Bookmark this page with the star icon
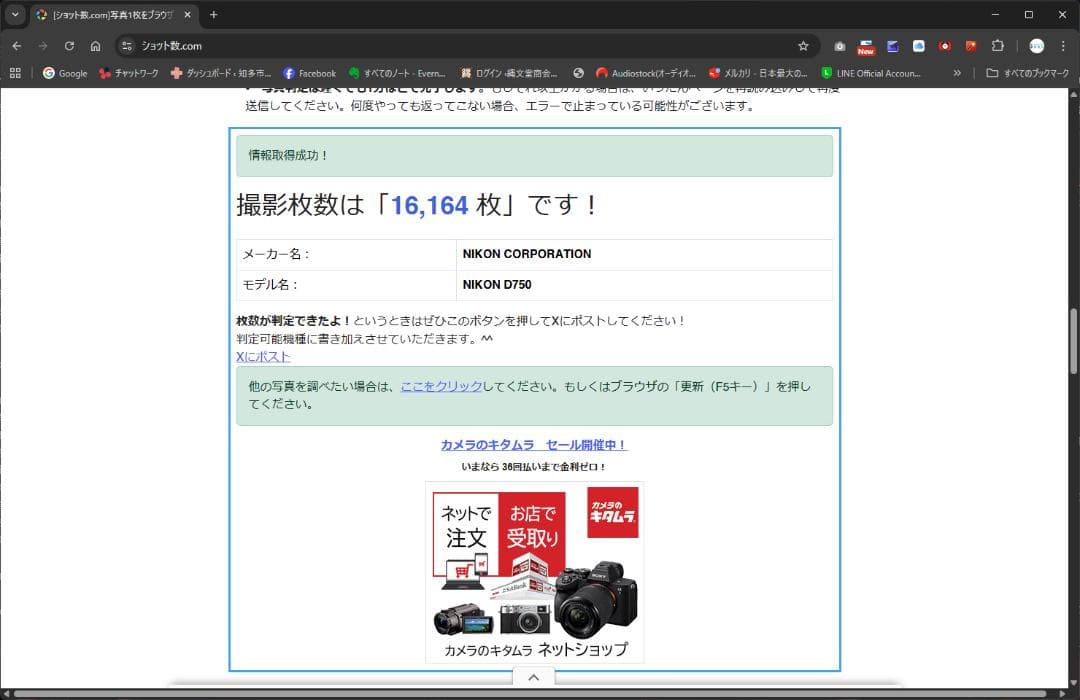Image resolution: width=1080 pixels, height=700 pixels. [803, 46]
